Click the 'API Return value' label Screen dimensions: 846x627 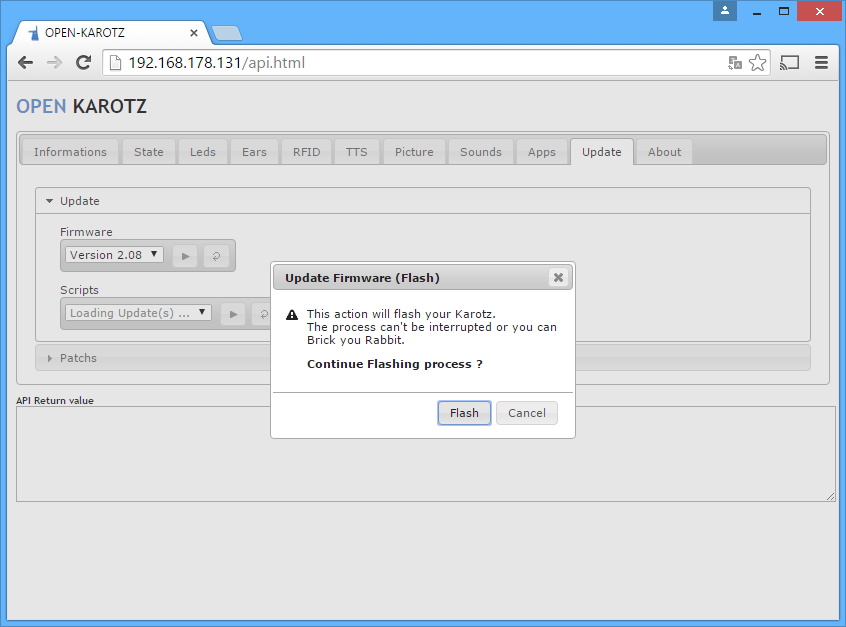coord(54,400)
